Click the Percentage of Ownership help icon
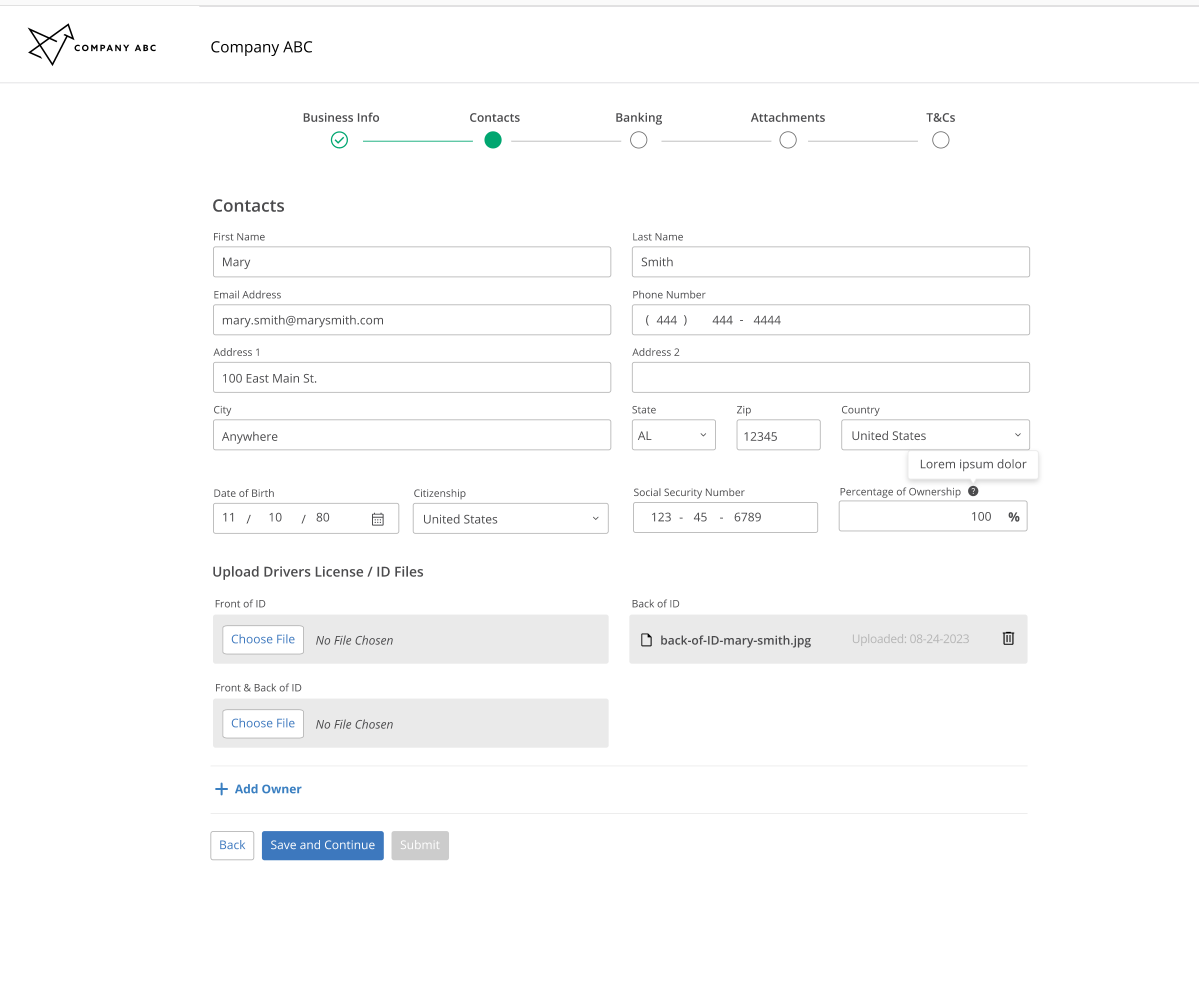Screen dimensions: 1199x989 [x=973, y=491]
